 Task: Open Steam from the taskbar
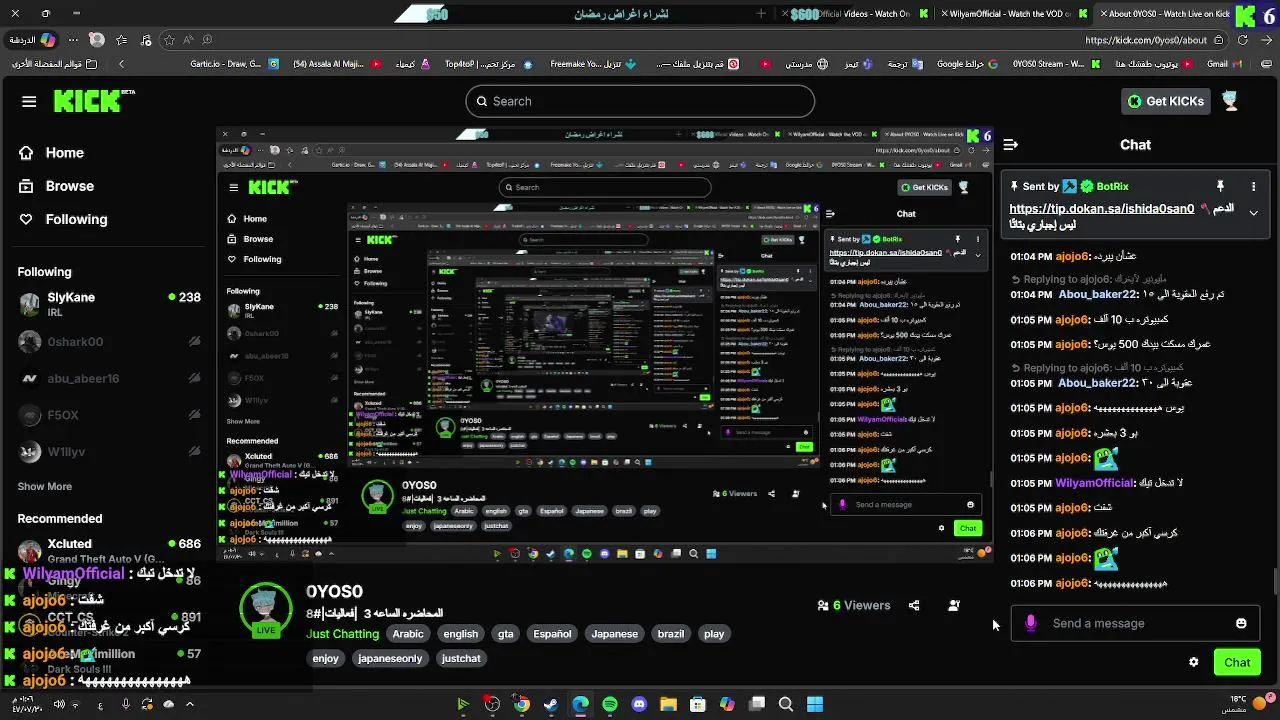pos(551,704)
